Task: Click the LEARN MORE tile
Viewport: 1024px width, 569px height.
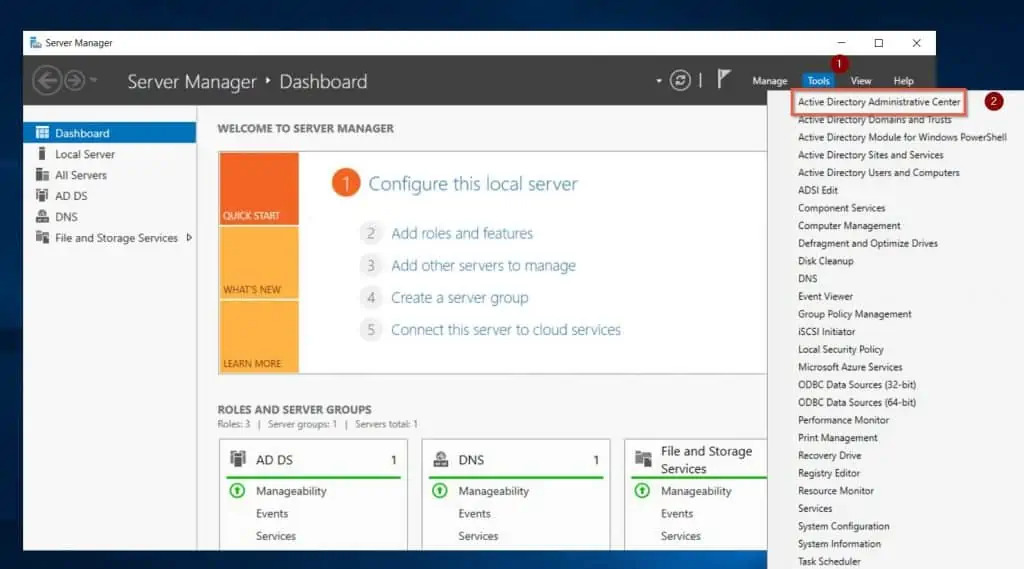Action: (x=259, y=336)
